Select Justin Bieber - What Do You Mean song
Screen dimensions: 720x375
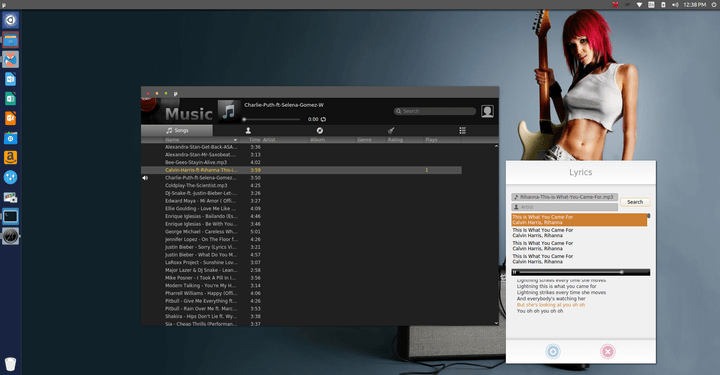[301, 255]
